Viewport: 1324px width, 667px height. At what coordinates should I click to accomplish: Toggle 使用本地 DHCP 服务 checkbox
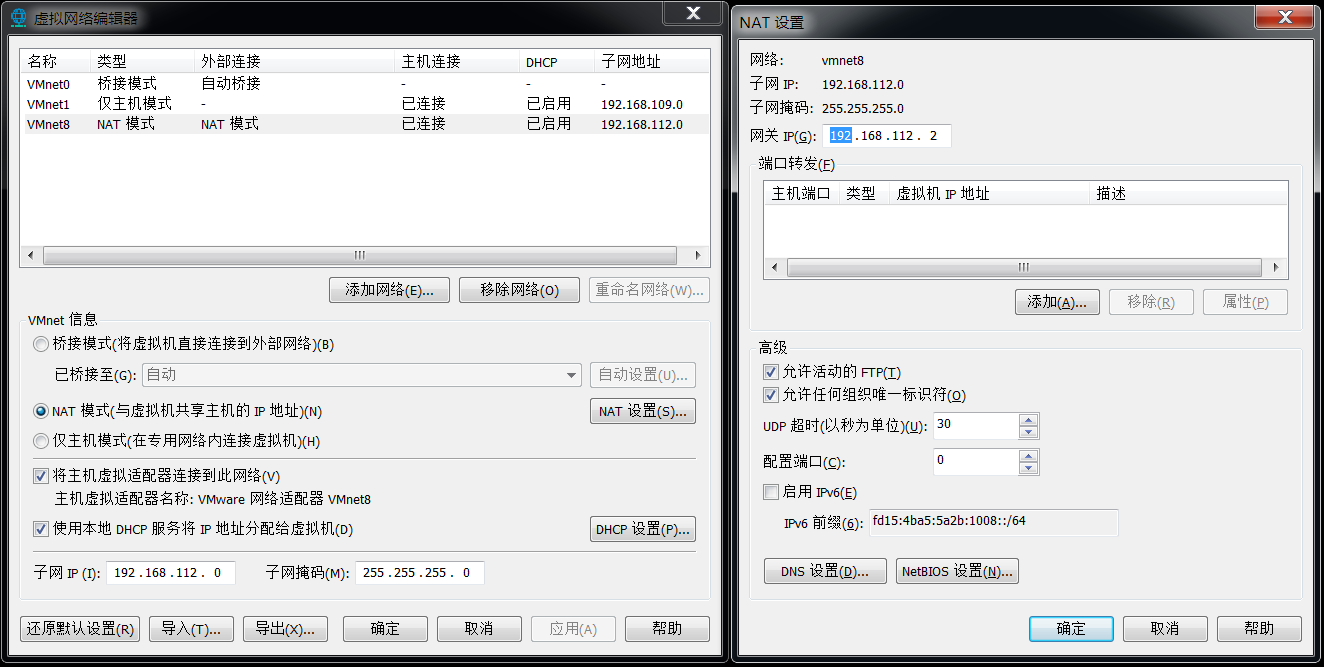click(x=41, y=529)
